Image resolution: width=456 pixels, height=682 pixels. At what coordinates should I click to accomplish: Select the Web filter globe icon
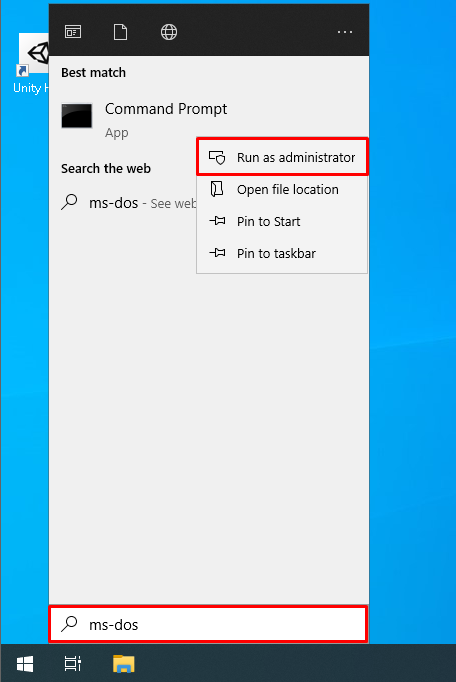(169, 32)
